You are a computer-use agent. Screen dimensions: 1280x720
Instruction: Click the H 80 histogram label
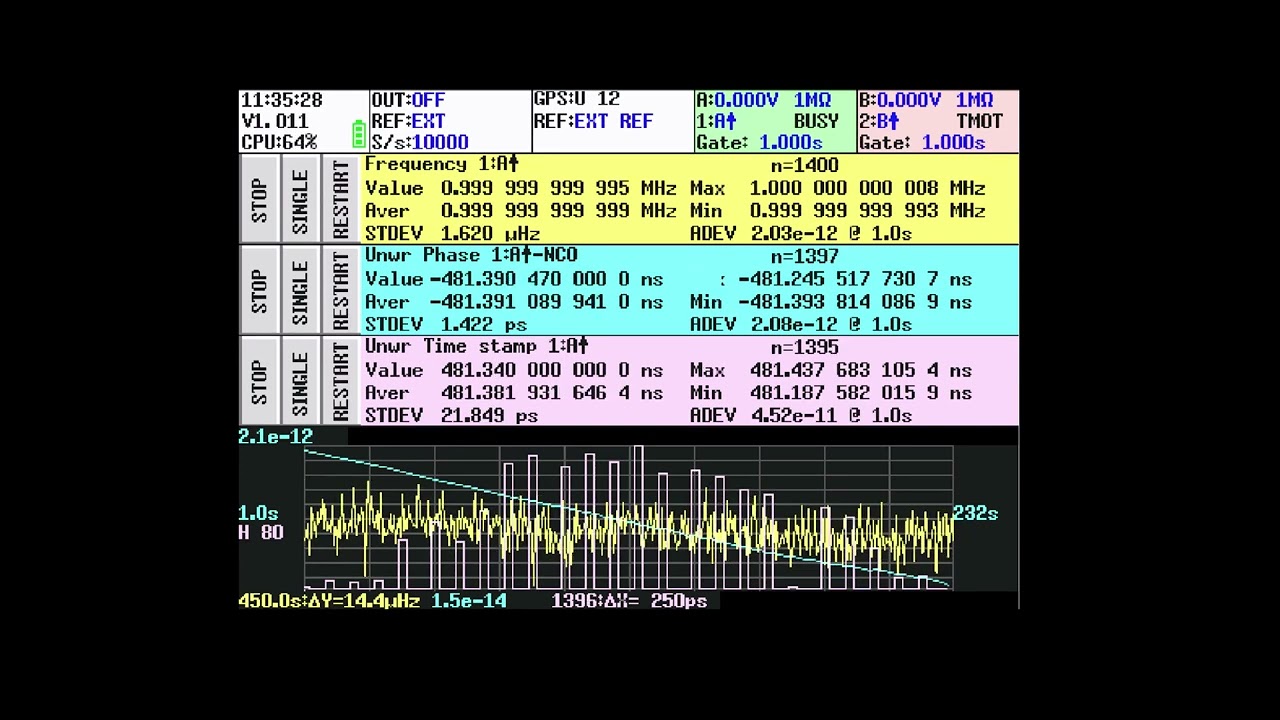(x=261, y=532)
